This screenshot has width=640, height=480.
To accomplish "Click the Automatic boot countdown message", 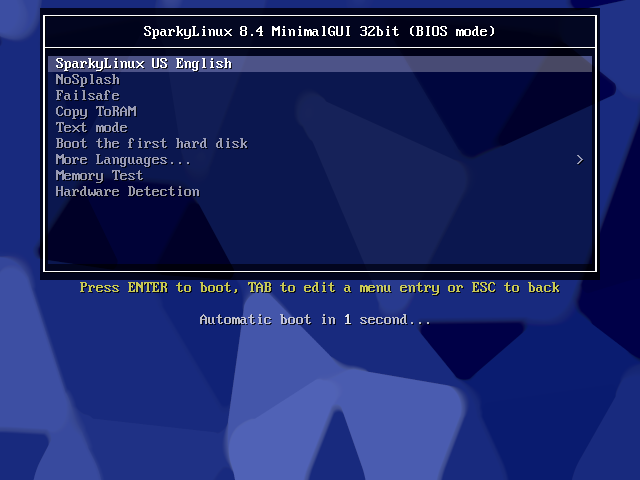I will tap(315, 320).
